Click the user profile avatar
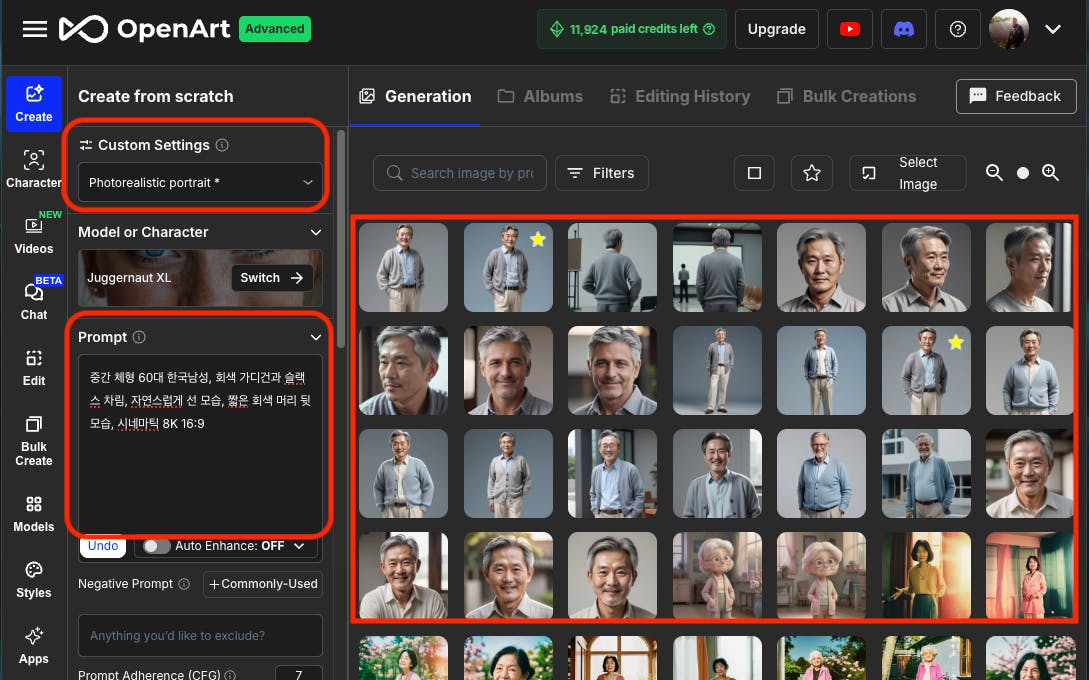 (x=1008, y=29)
